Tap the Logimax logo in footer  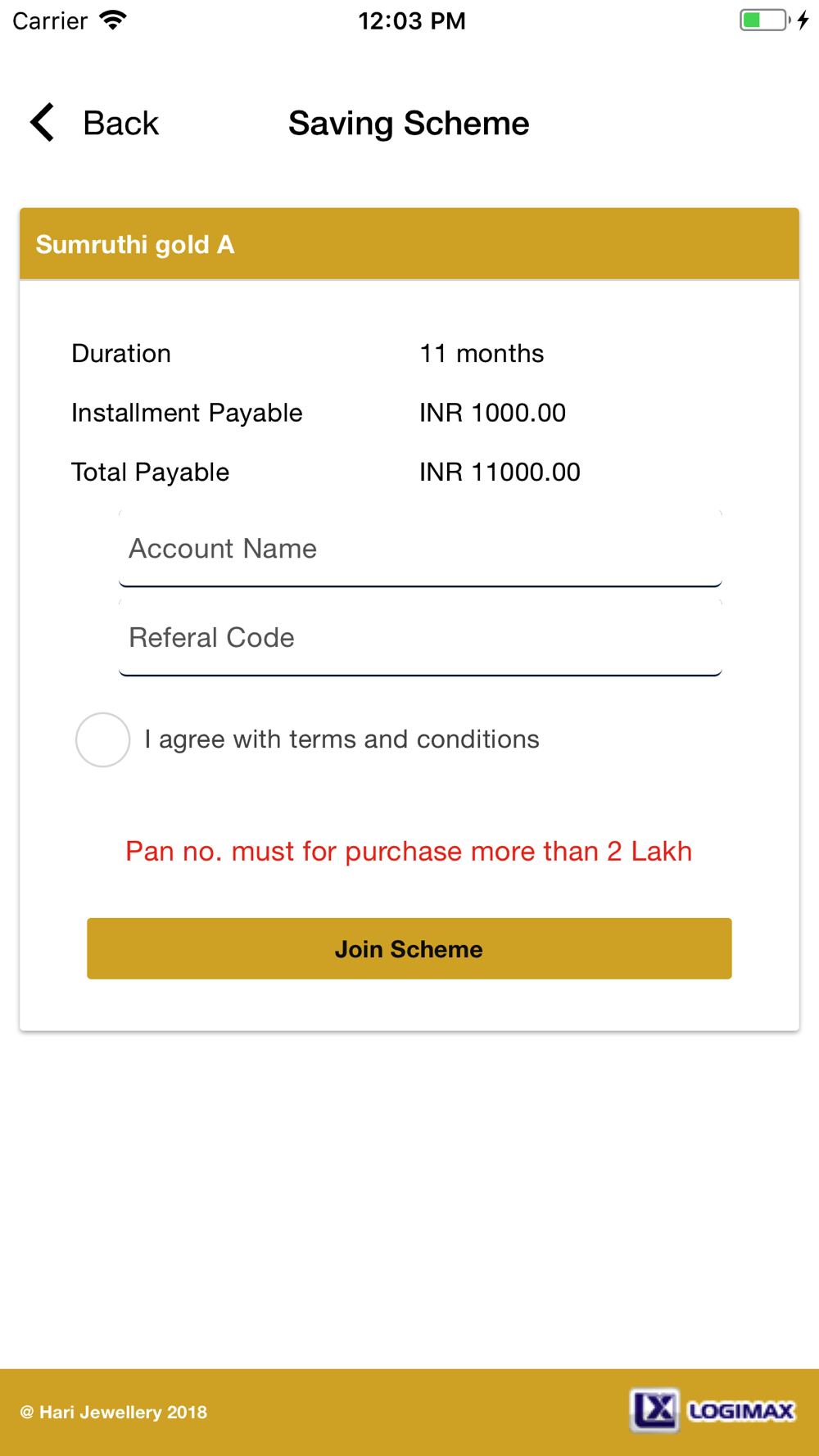(713, 1410)
